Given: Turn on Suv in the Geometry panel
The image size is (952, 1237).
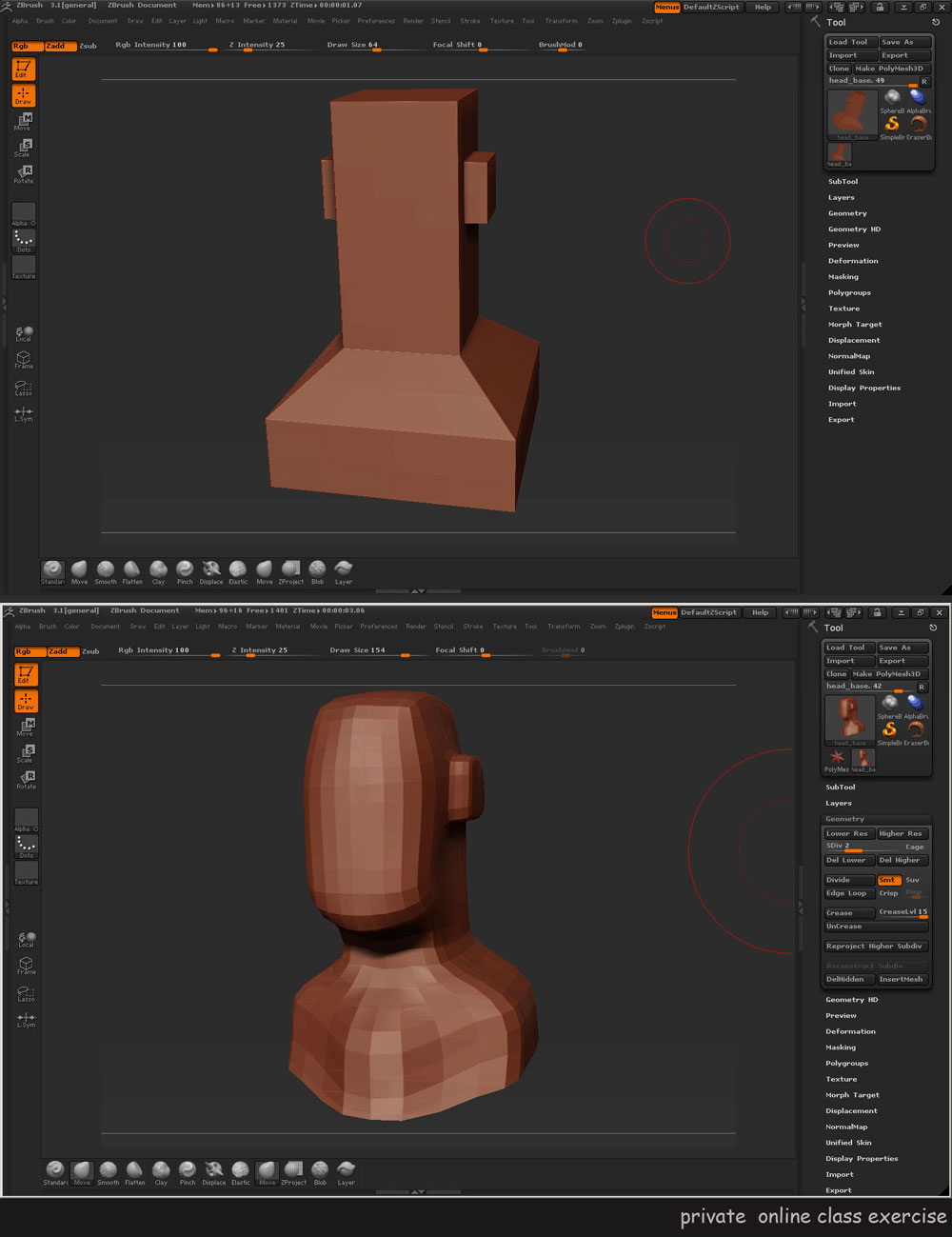Looking at the screenshot, I should pyautogui.click(x=913, y=880).
